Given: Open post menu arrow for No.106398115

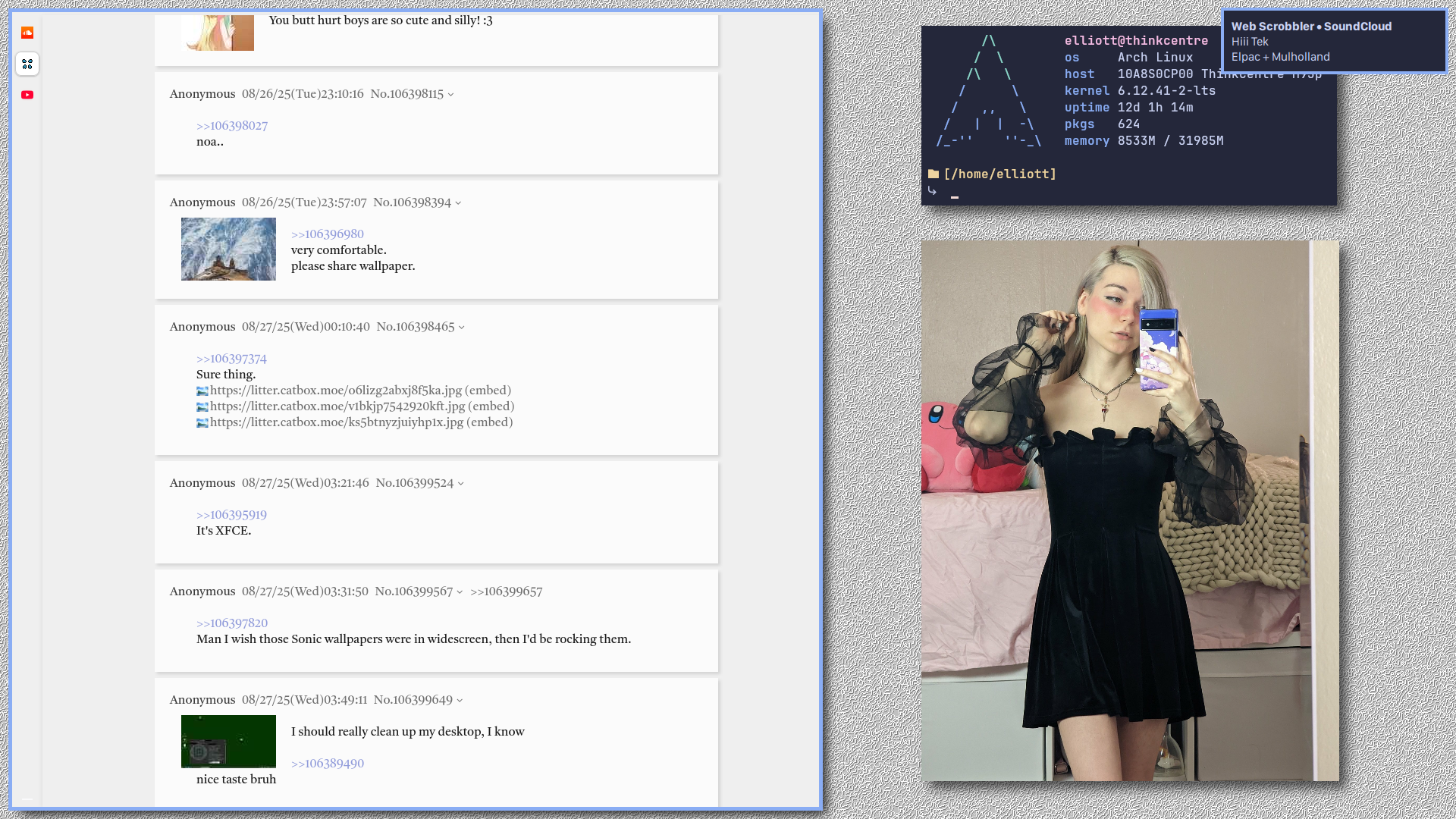Looking at the screenshot, I should 450,95.
